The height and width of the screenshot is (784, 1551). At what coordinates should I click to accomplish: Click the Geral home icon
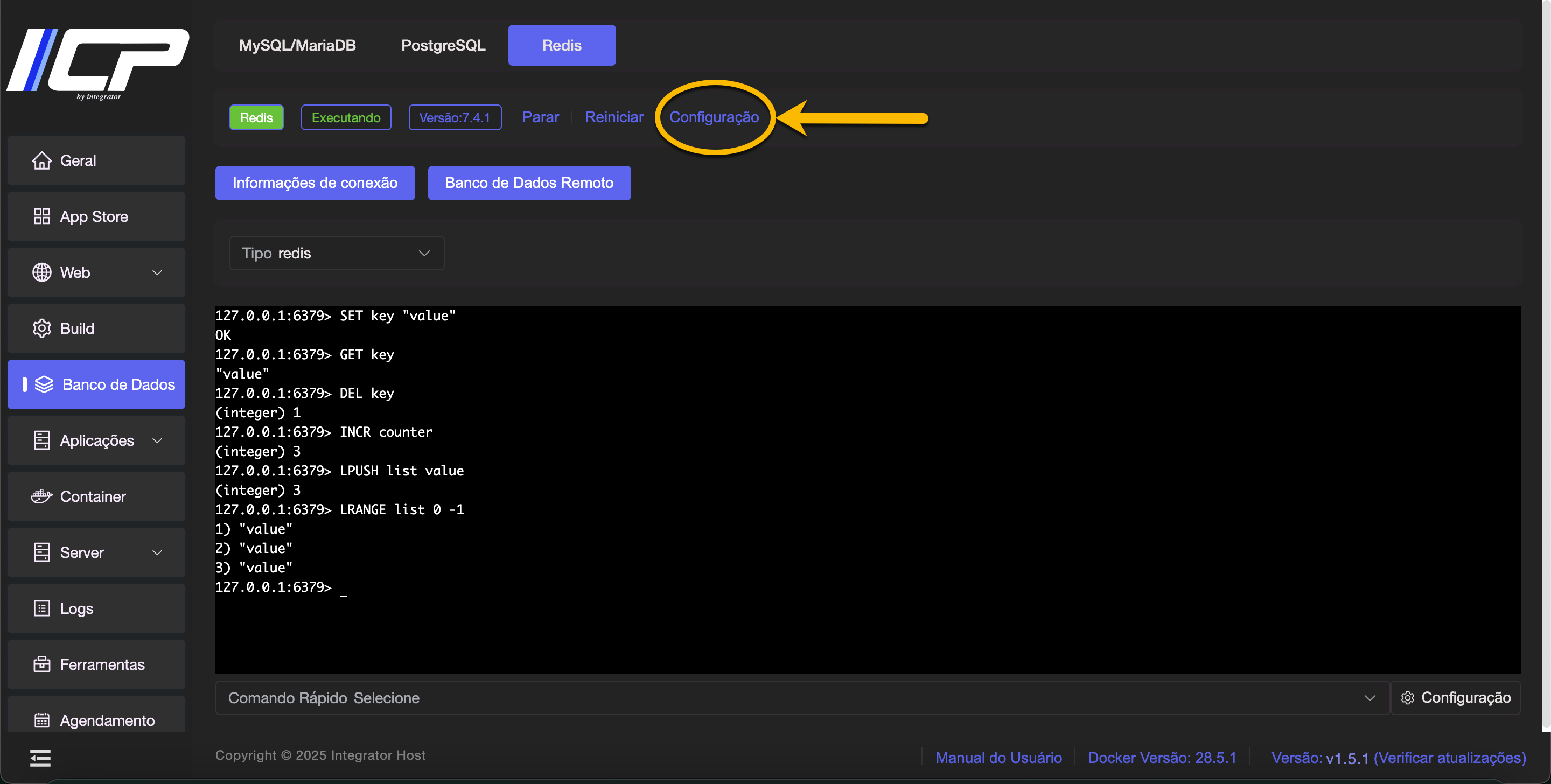point(41,161)
